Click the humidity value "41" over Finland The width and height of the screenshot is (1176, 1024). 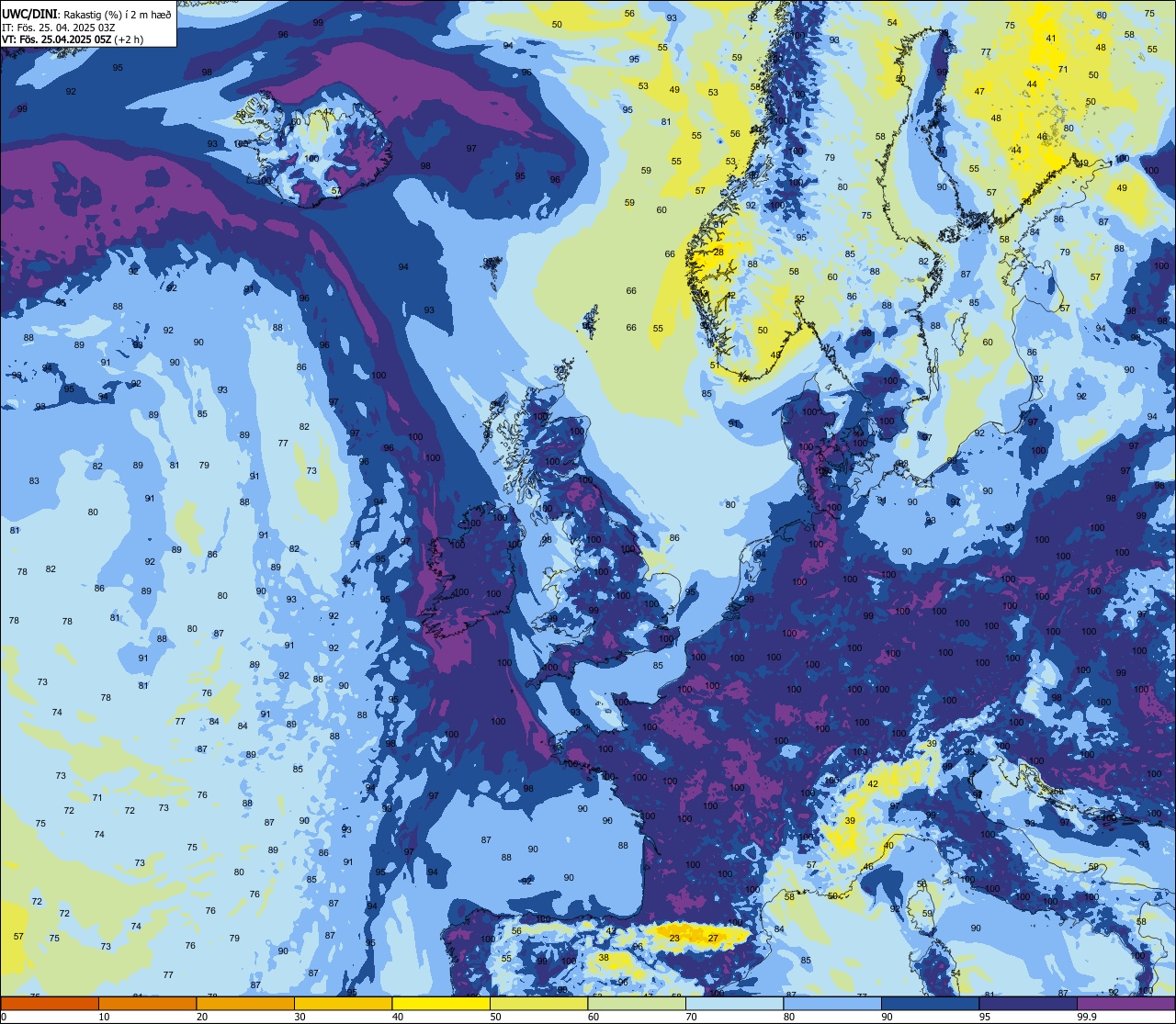1051,38
